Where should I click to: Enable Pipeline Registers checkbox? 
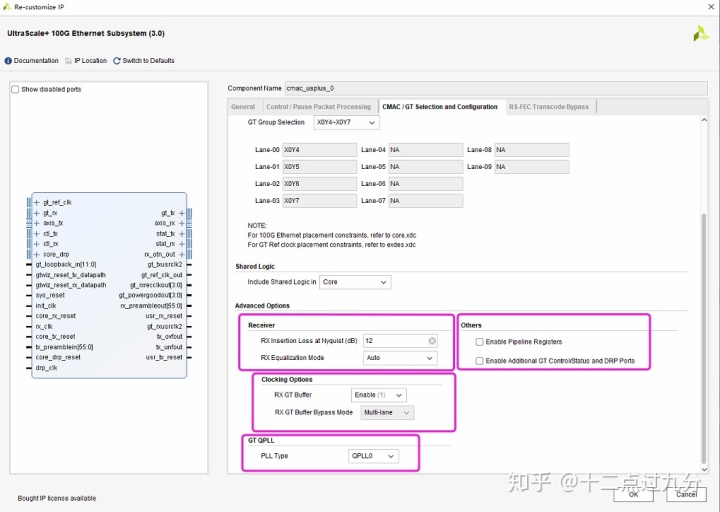point(479,342)
